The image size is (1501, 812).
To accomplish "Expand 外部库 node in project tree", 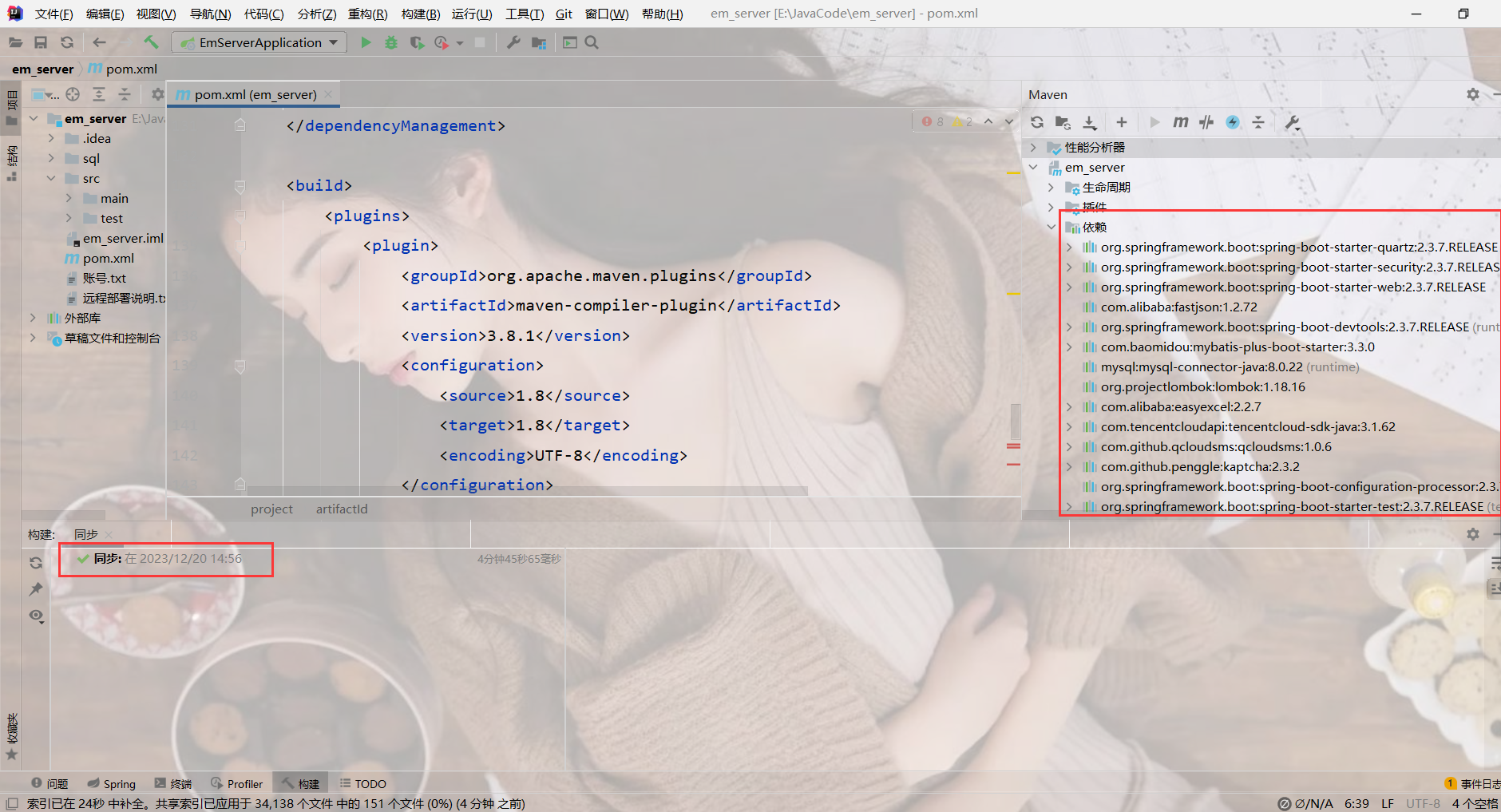I will 33,318.
